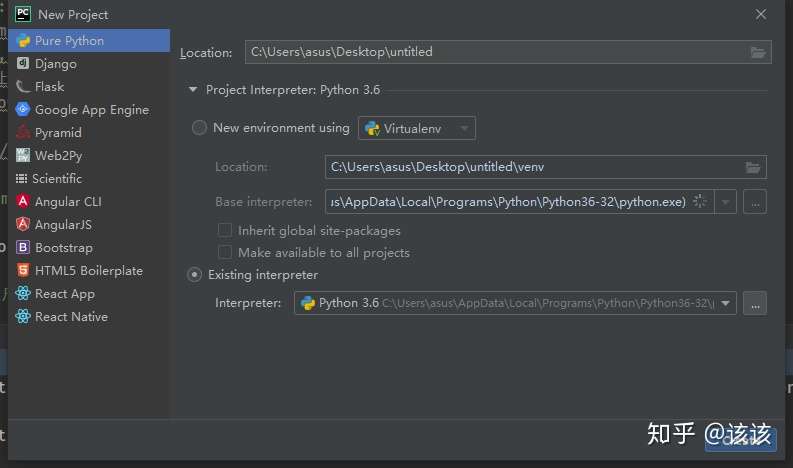Click the HTML5 Boilerplate icon
This screenshot has width=793, height=468.
(24, 271)
